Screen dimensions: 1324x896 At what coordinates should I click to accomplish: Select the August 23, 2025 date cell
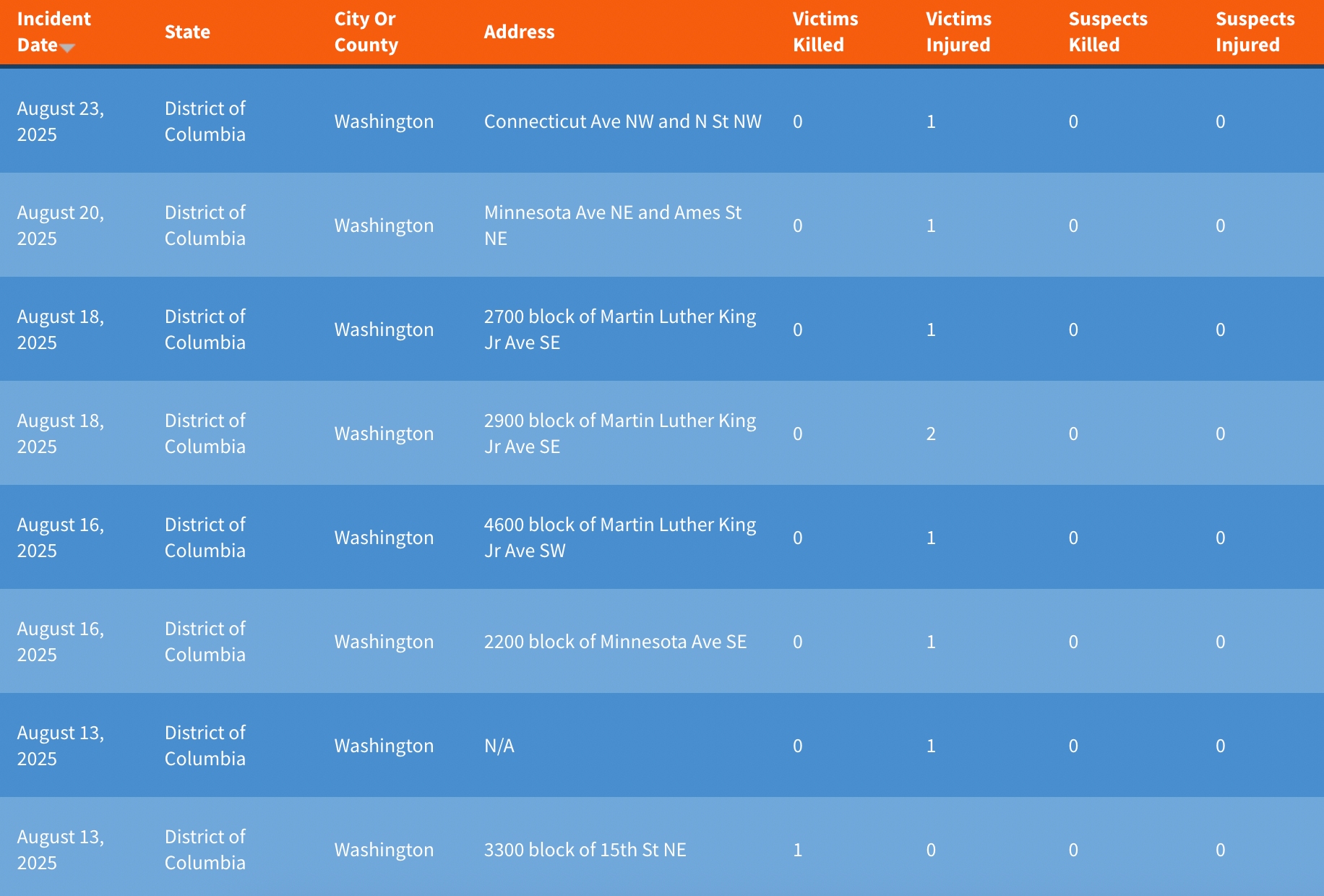61,121
